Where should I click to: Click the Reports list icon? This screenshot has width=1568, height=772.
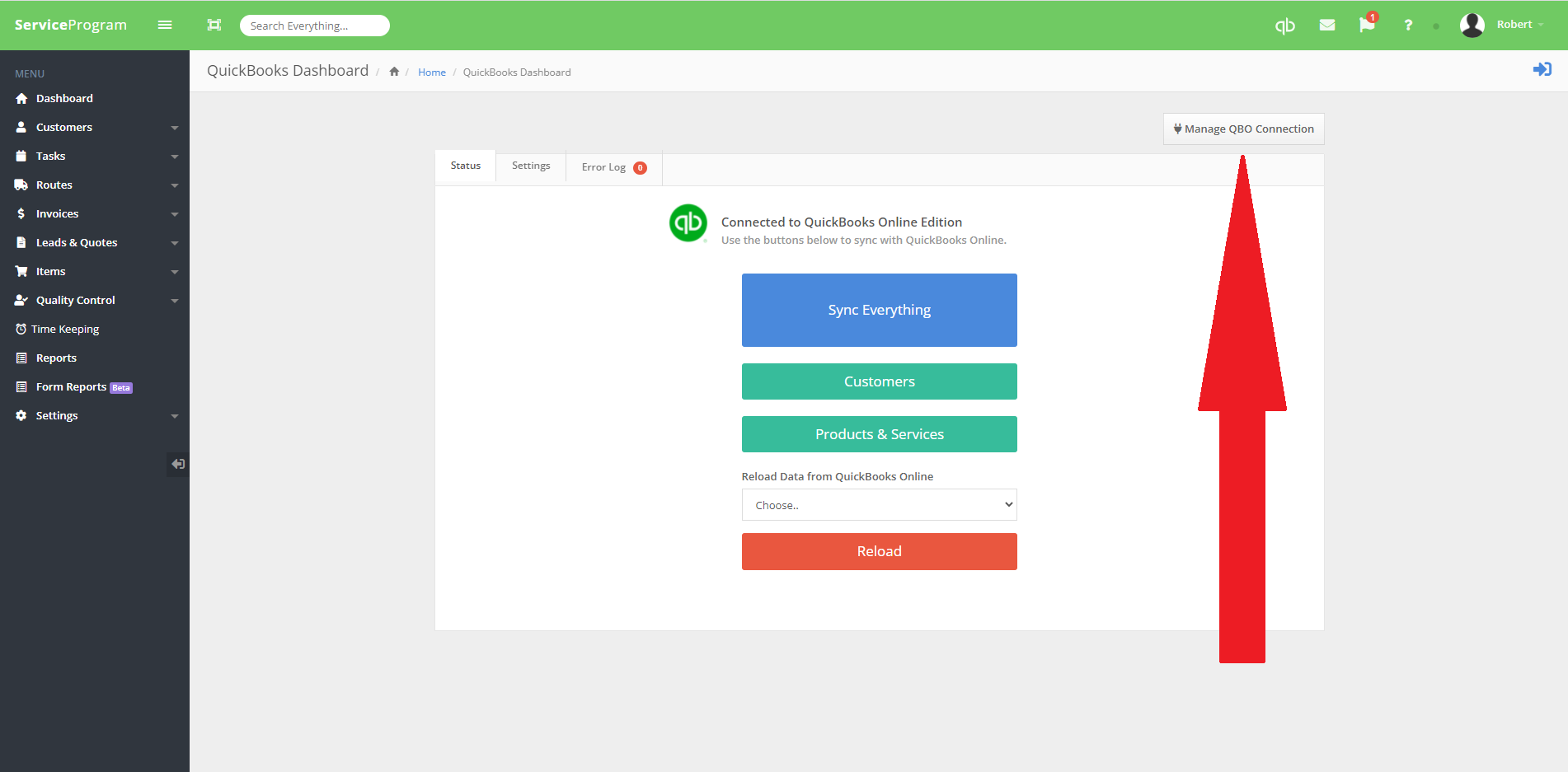[x=21, y=358]
